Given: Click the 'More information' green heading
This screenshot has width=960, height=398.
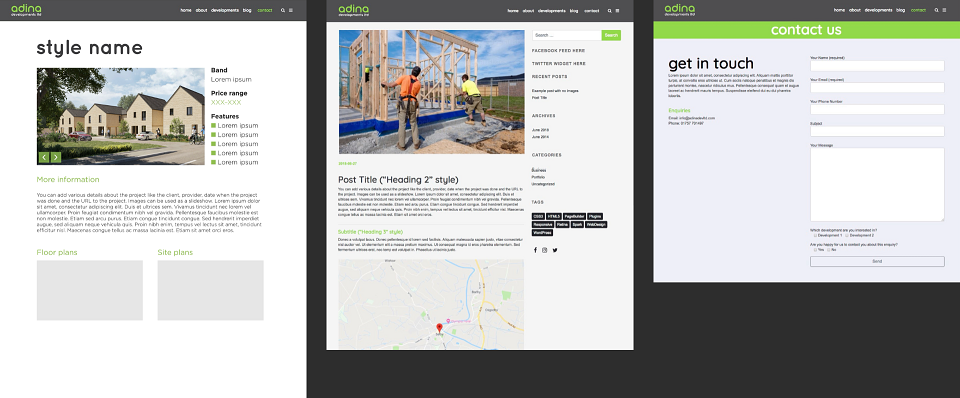Looking at the screenshot, I should click(68, 179).
